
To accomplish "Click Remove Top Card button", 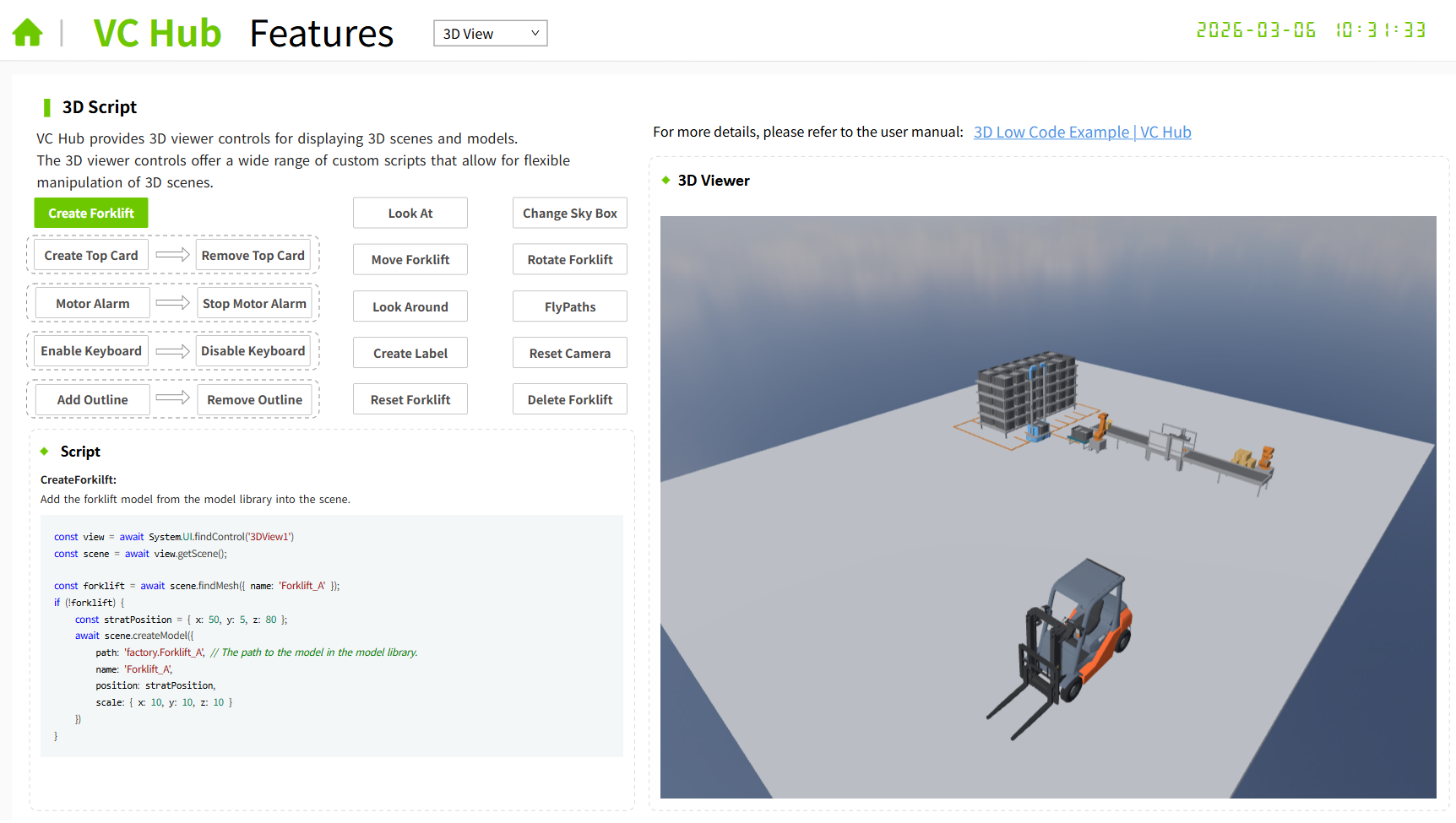I will 253,256.
